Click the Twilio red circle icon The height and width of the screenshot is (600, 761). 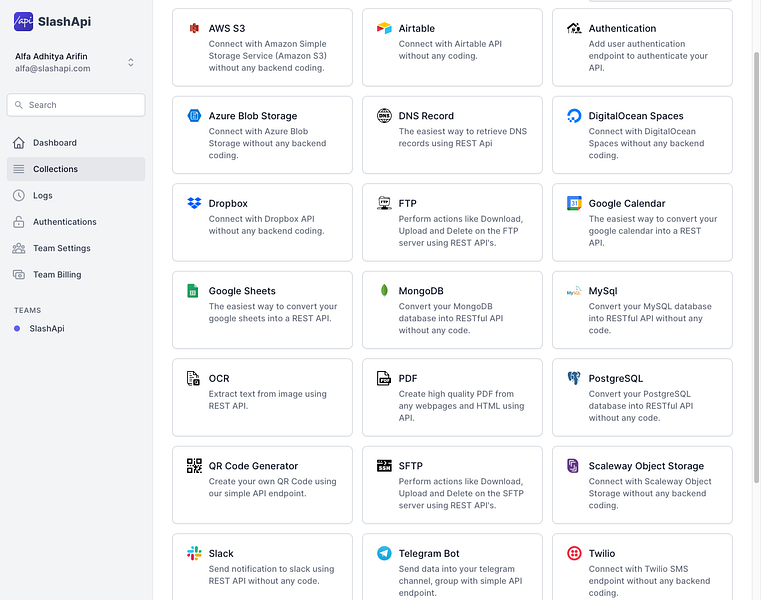tap(574, 553)
